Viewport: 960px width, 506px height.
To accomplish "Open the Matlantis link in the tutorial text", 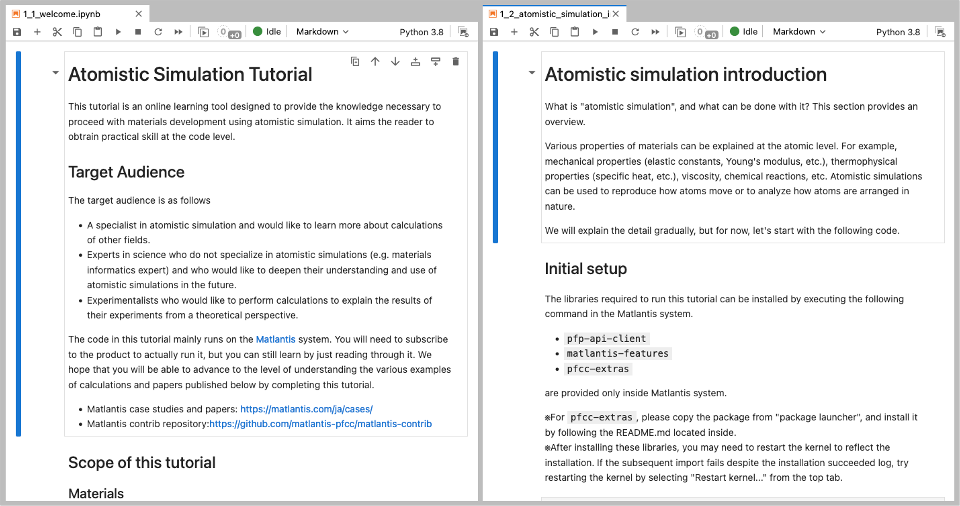I will 276,340.
